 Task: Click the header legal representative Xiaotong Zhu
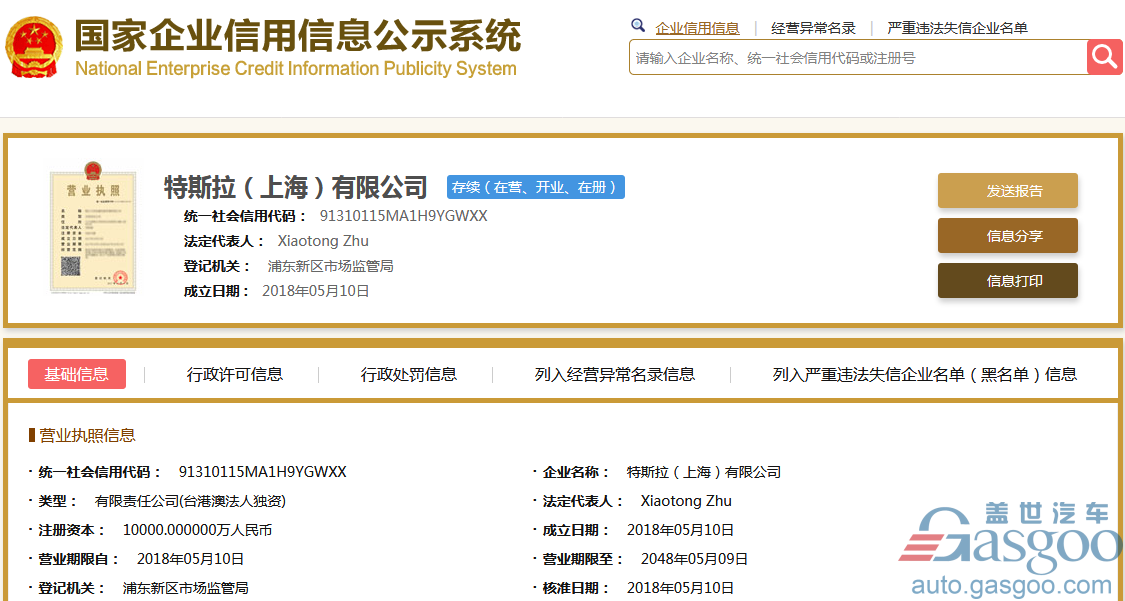coord(323,241)
